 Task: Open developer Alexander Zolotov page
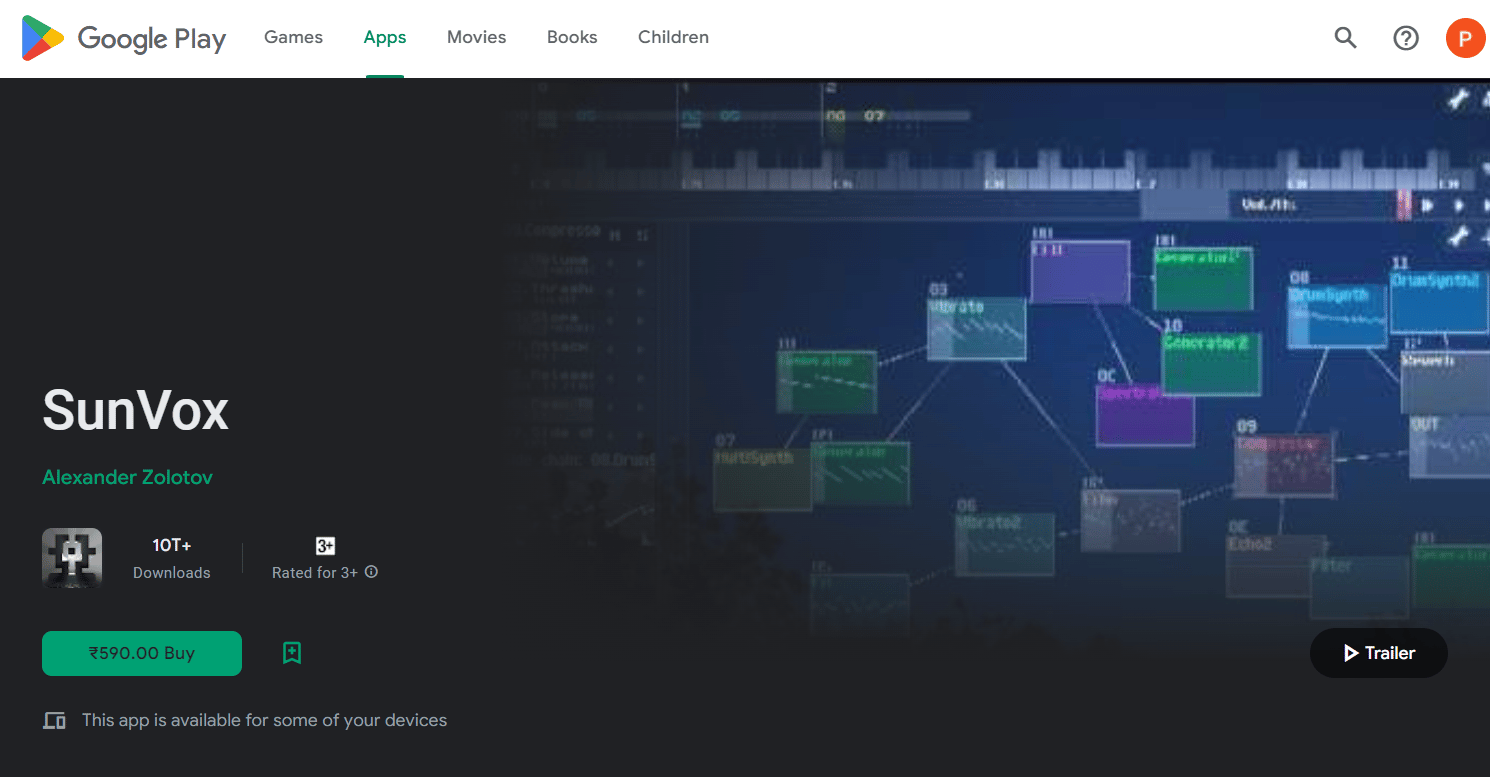click(x=127, y=477)
